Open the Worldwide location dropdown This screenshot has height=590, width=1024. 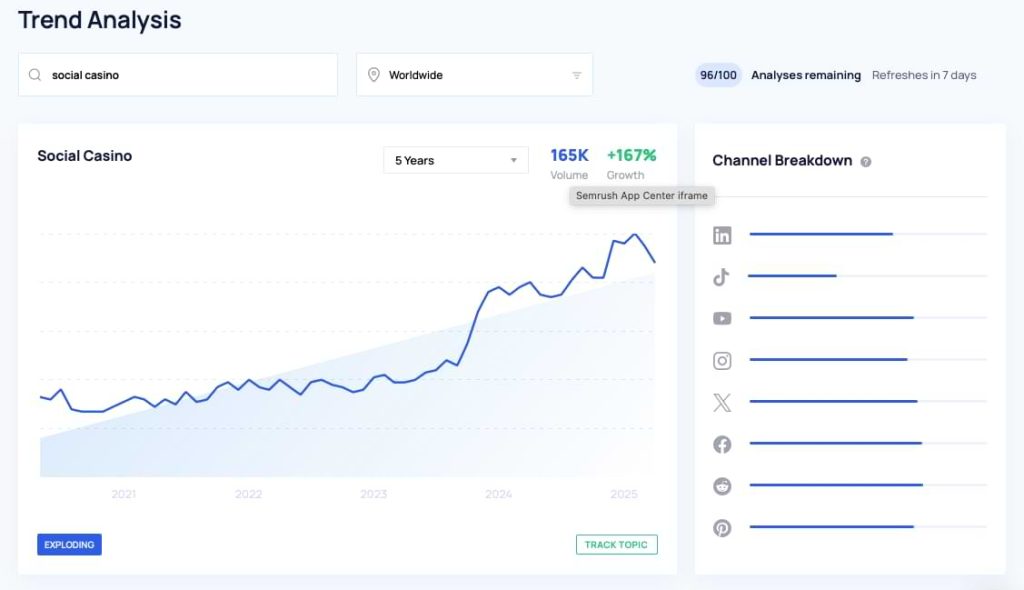click(x=474, y=75)
